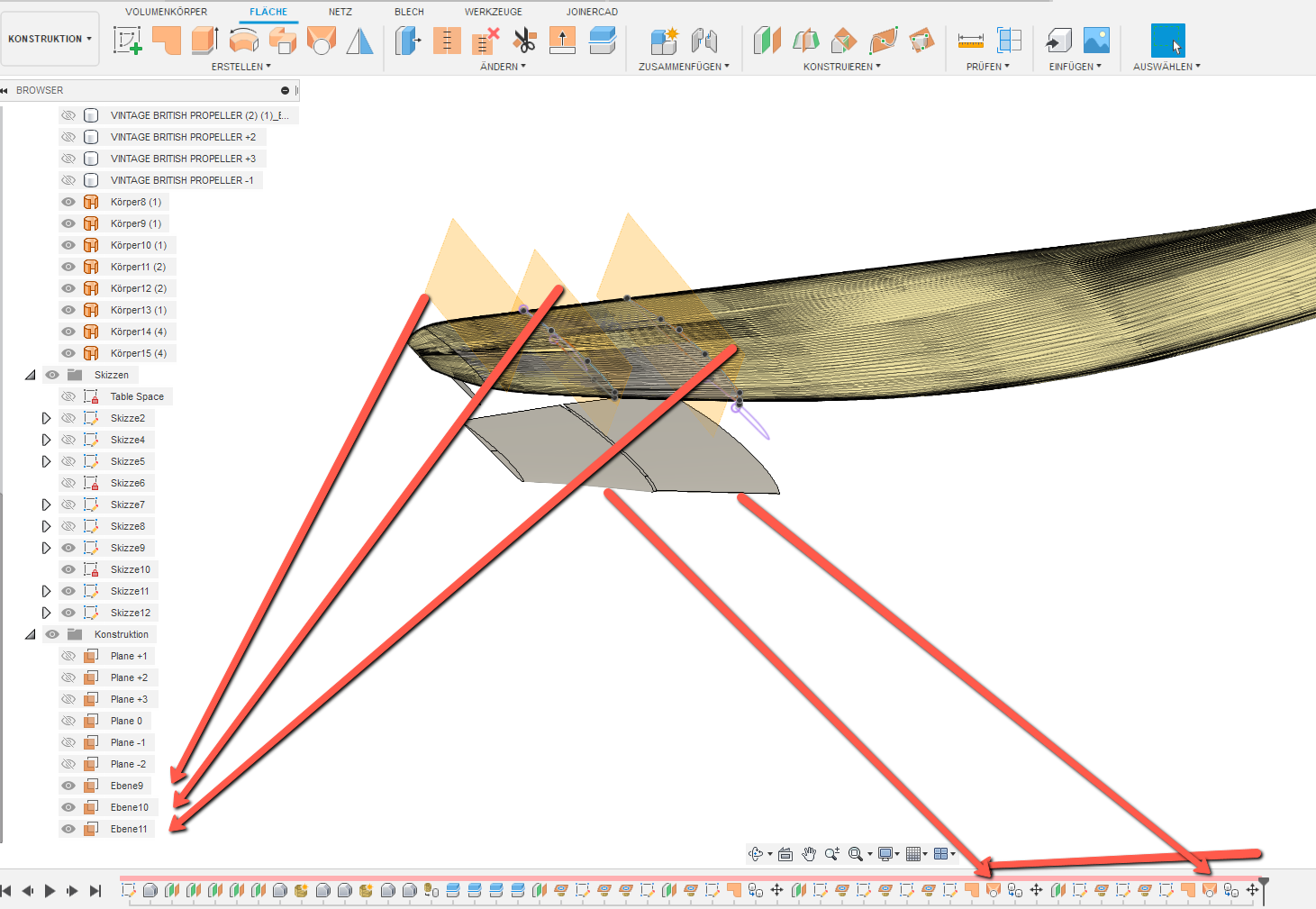Hide the Körper8 body
1316x909 pixels.
[x=68, y=202]
